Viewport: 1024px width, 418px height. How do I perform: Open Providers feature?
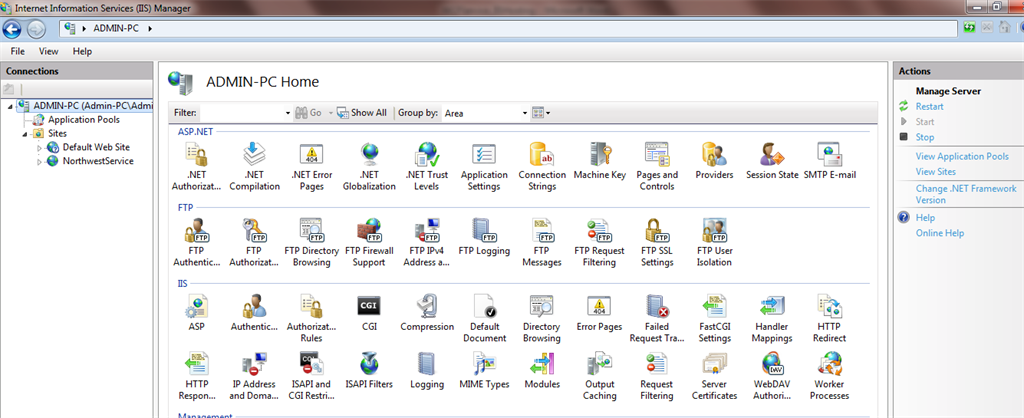[x=714, y=161]
